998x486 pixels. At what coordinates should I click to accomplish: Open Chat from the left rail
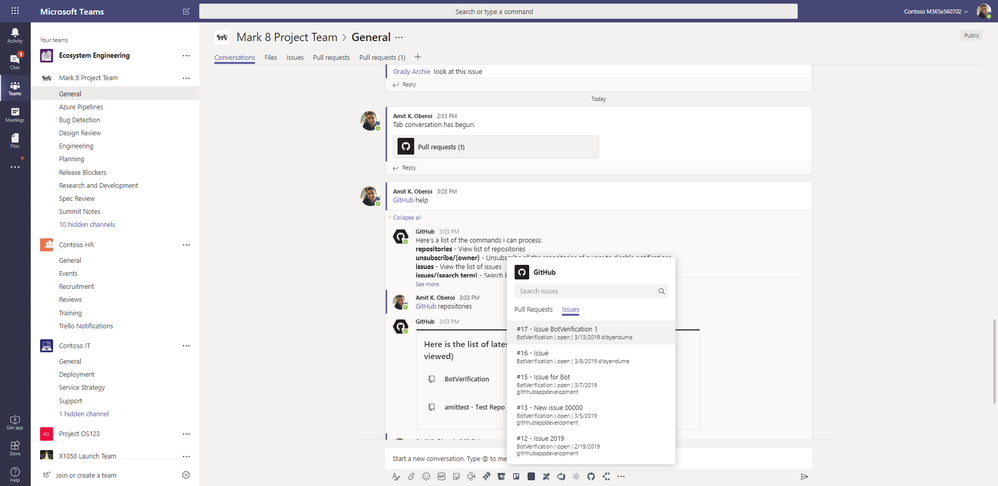[x=15, y=62]
